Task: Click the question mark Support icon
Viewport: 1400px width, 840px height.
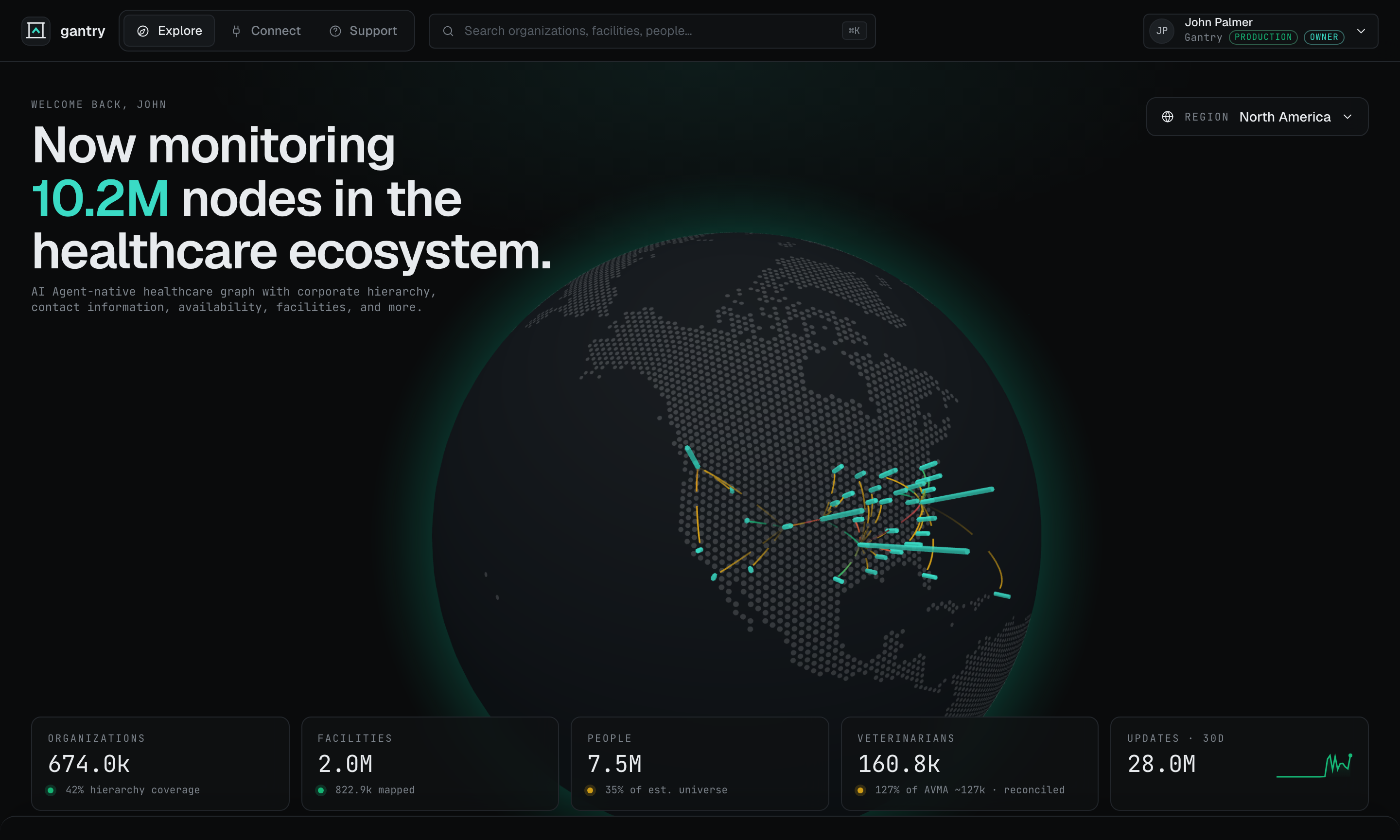Action: coord(335,31)
